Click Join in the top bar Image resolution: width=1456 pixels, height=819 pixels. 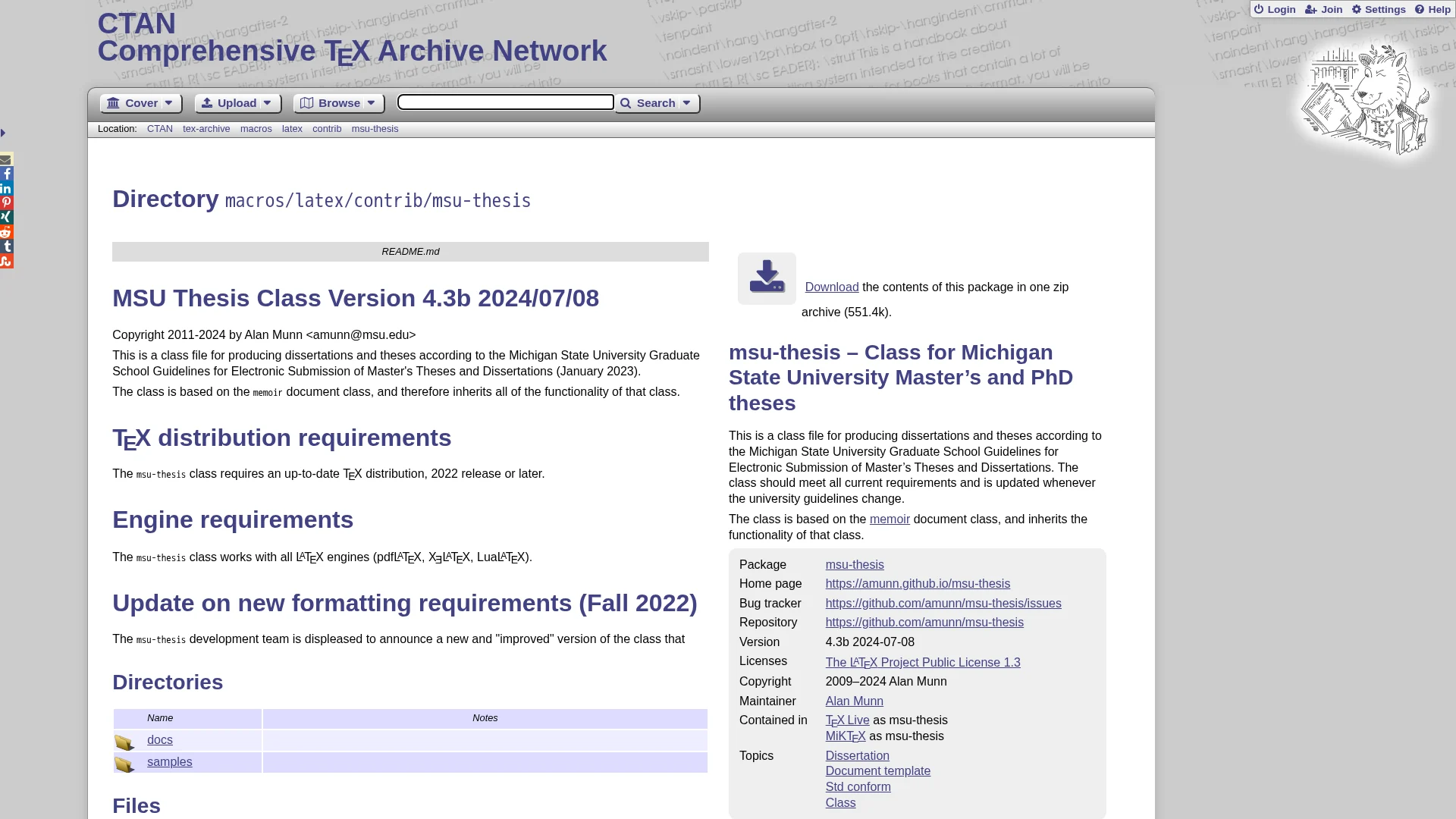click(1323, 9)
